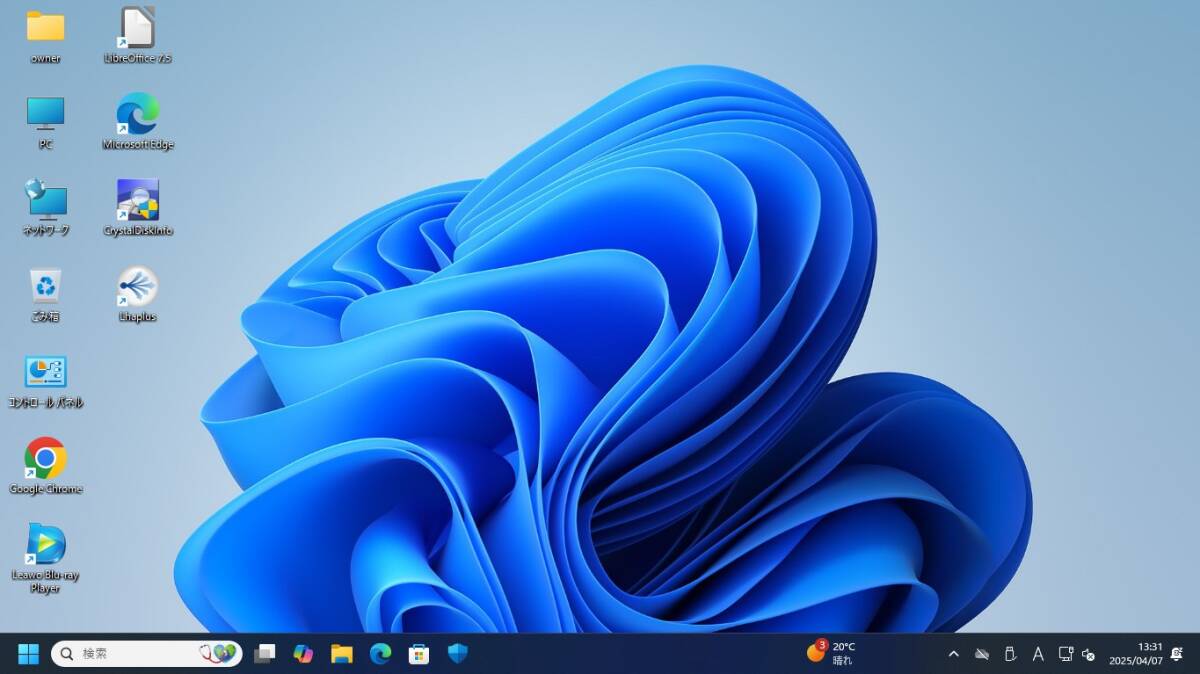Click inside the 検索 search field
Screen dimensions: 1200x674
tap(130, 652)
